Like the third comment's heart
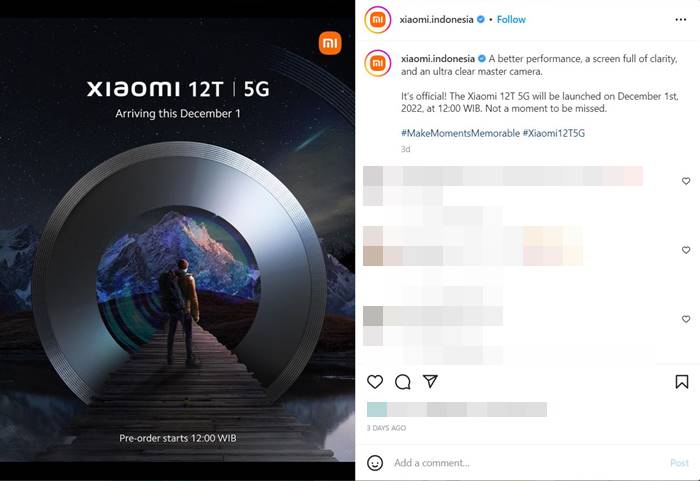Image resolution: width=700 pixels, height=481 pixels. (x=686, y=319)
